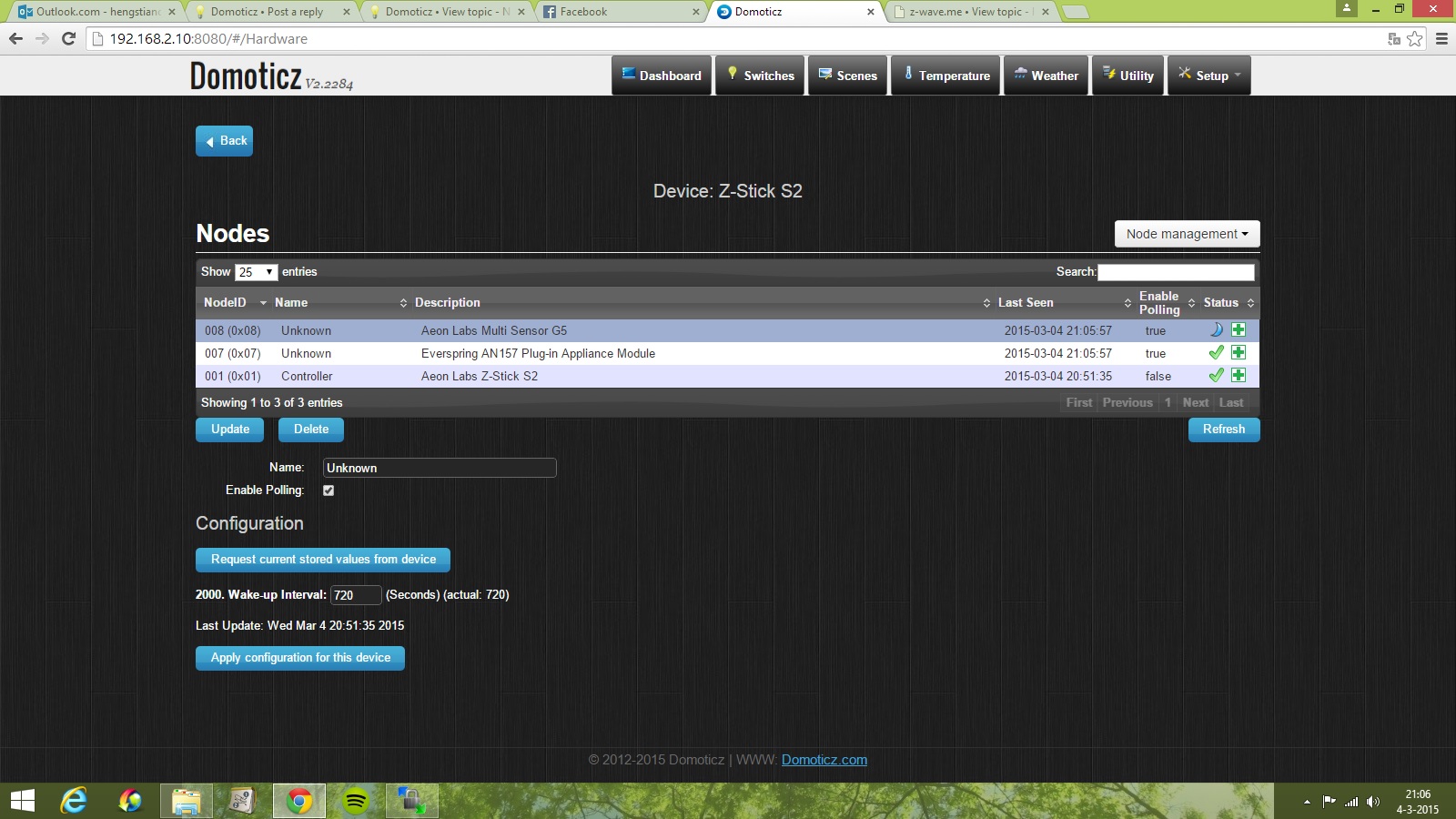
Task: Click the Refresh button
Action: (1224, 430)
